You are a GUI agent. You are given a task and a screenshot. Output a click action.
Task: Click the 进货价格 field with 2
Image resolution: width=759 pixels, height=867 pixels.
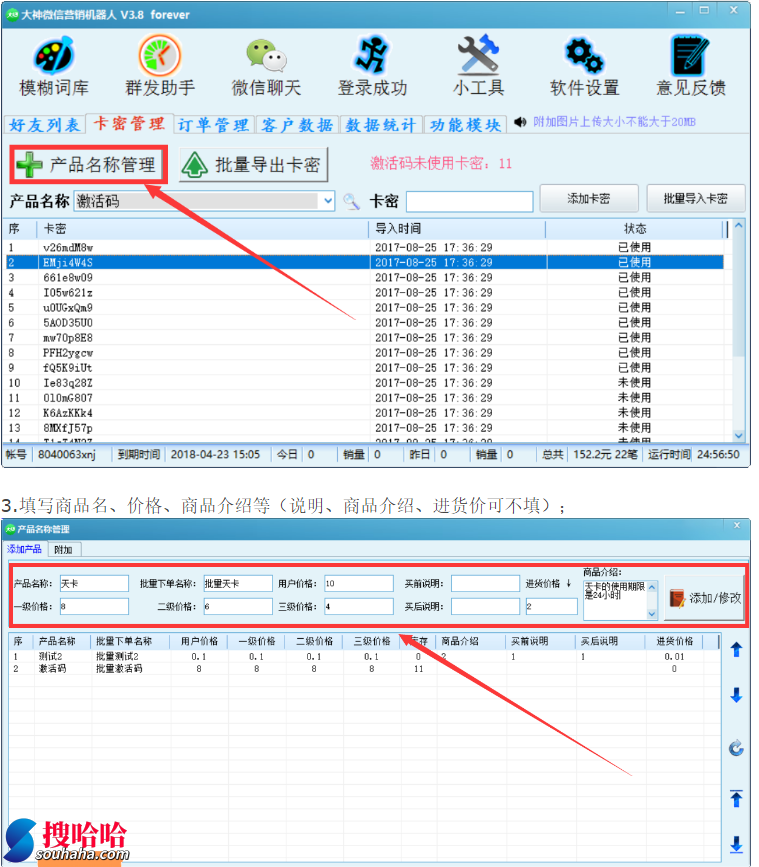[551, 607]
